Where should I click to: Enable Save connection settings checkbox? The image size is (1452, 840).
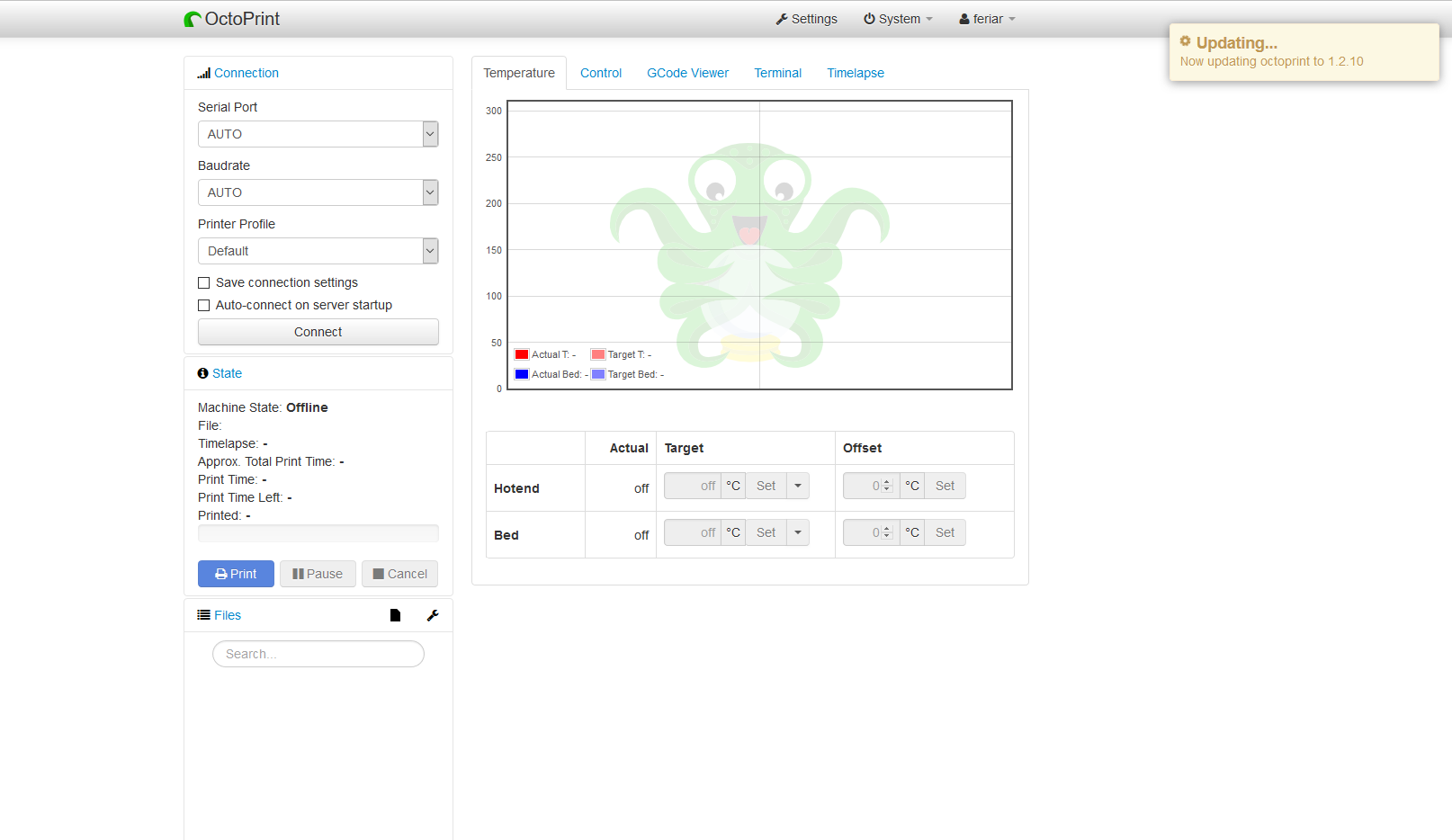click(x=204, y=282)
